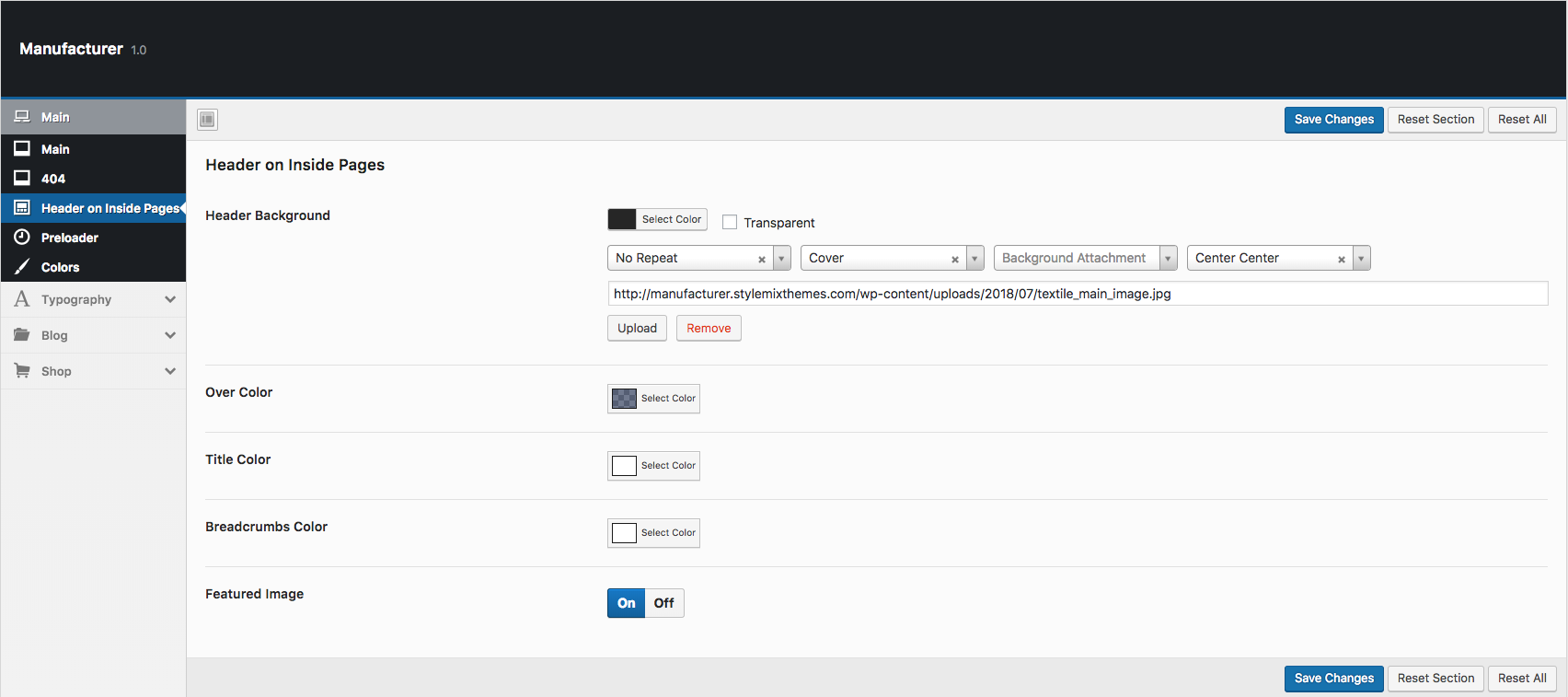Open Header on Inside Pages section
The width and height of the screenshot is (1568, 697).
coord(109,208)
